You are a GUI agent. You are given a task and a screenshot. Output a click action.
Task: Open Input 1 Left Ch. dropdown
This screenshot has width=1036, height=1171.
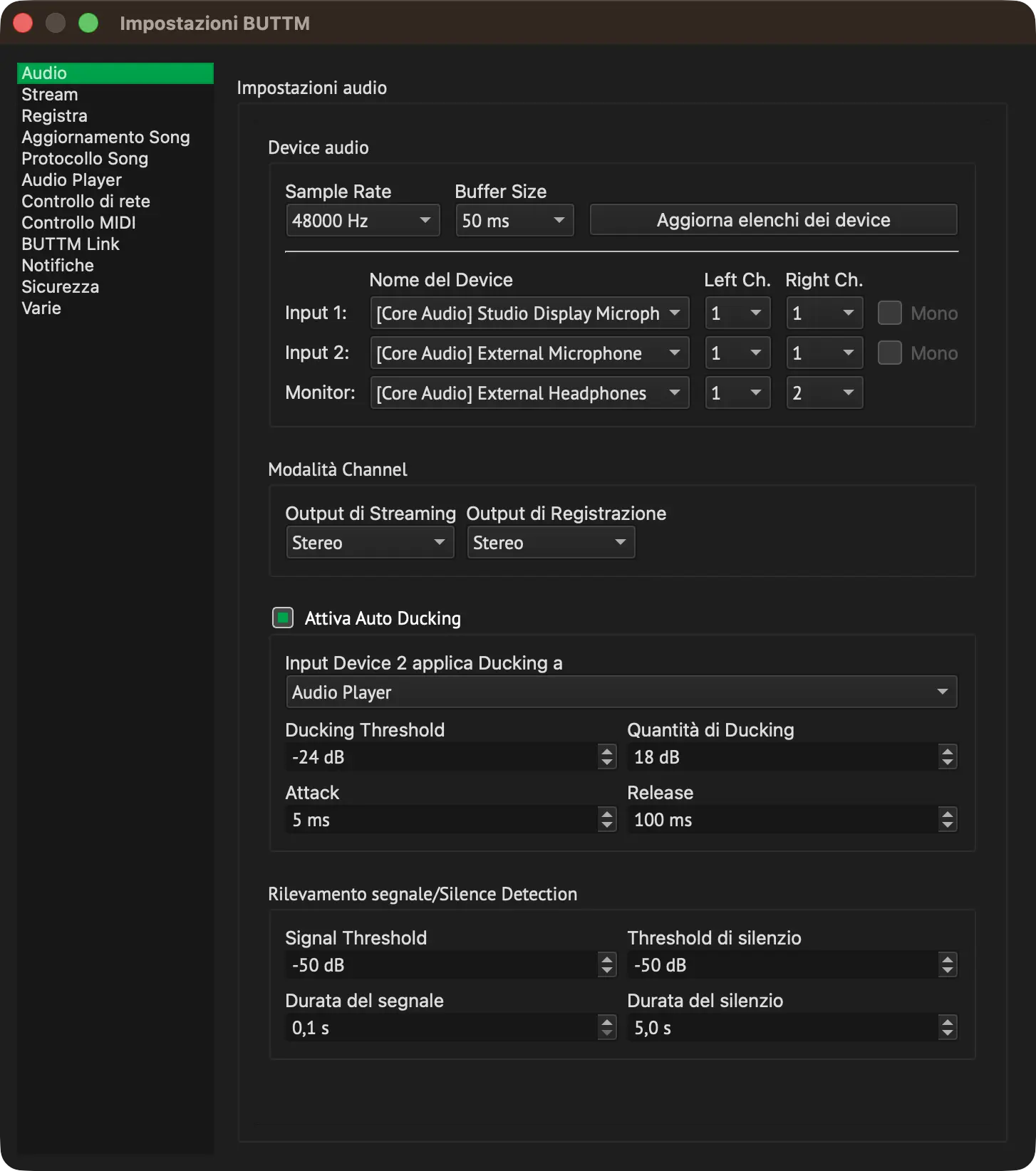point(737,313)
